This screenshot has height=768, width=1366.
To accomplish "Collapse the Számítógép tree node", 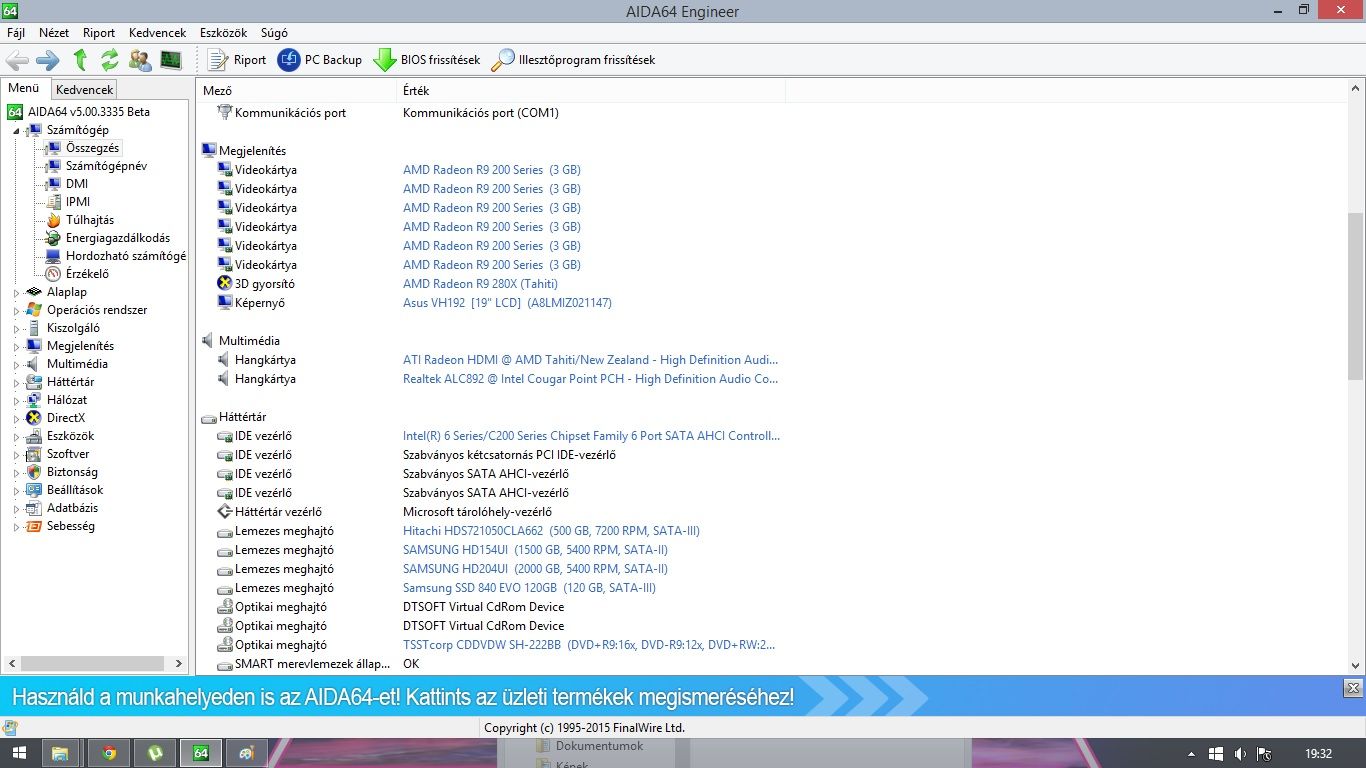I will click(17, 130).
